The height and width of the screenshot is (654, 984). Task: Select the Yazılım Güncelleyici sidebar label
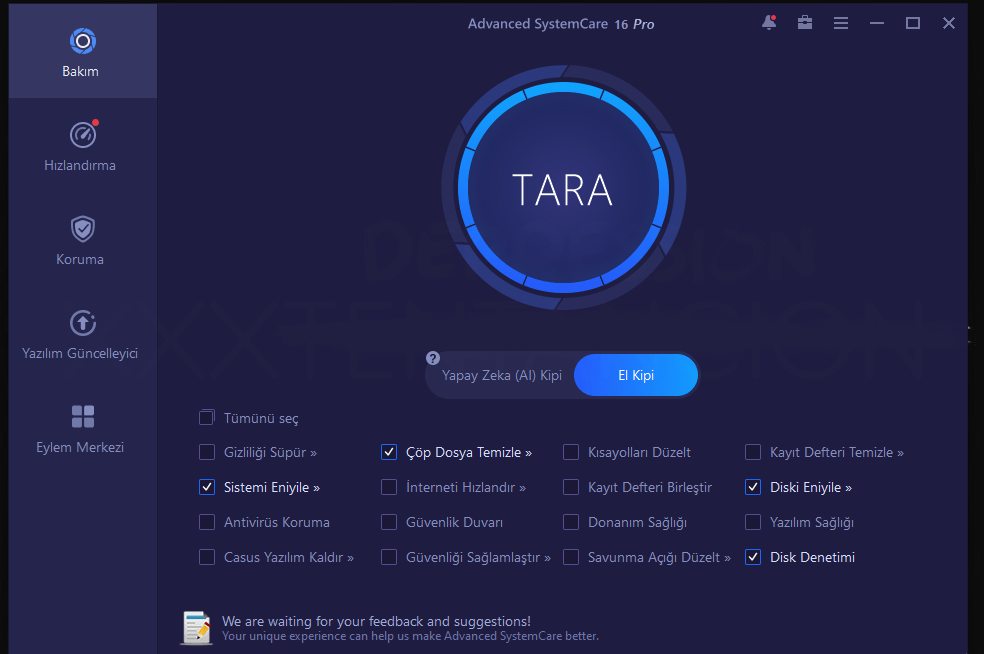click(x=80, y=353)
